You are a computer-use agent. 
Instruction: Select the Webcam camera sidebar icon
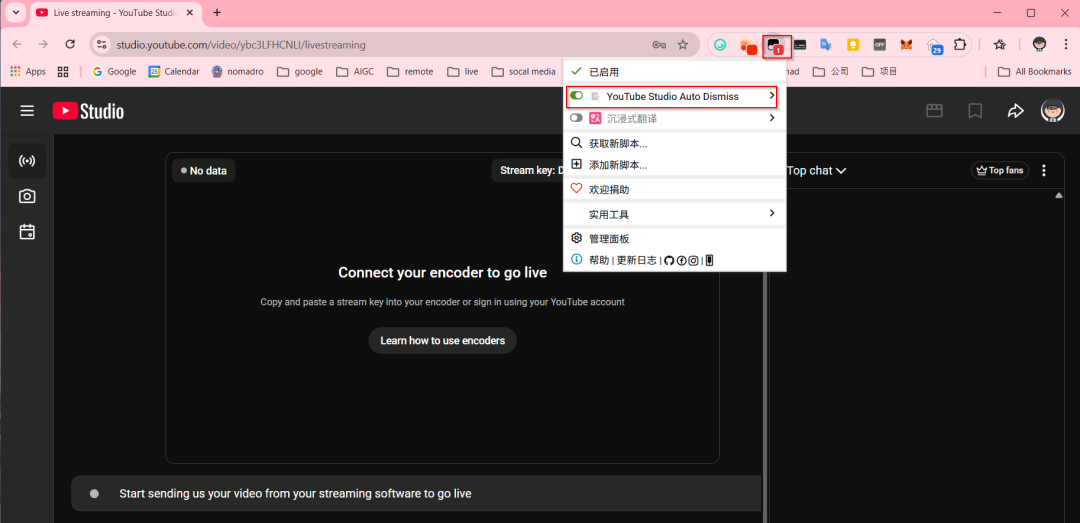(x=27, y=196)
